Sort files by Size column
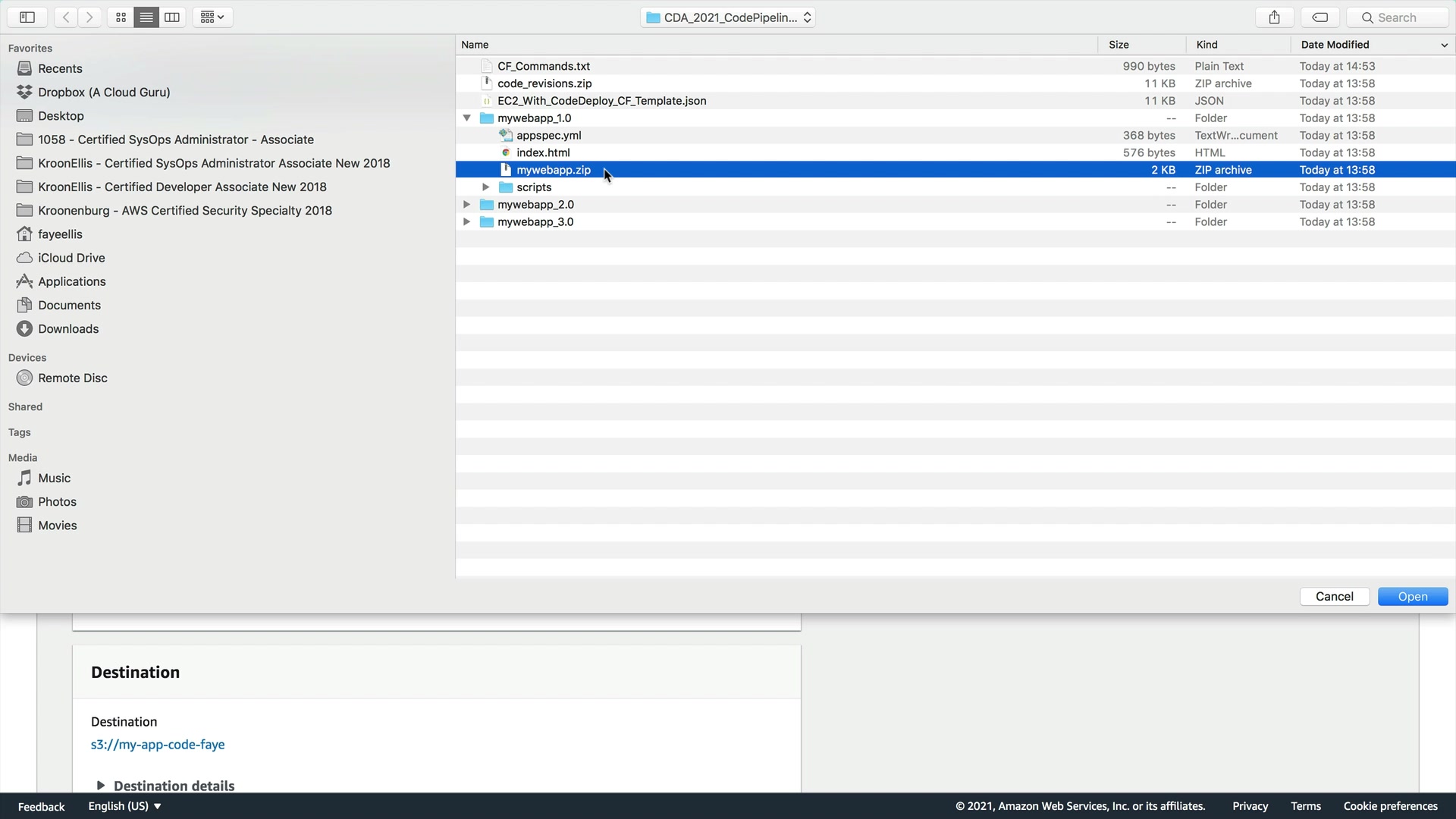 [x=1119, y=45]
